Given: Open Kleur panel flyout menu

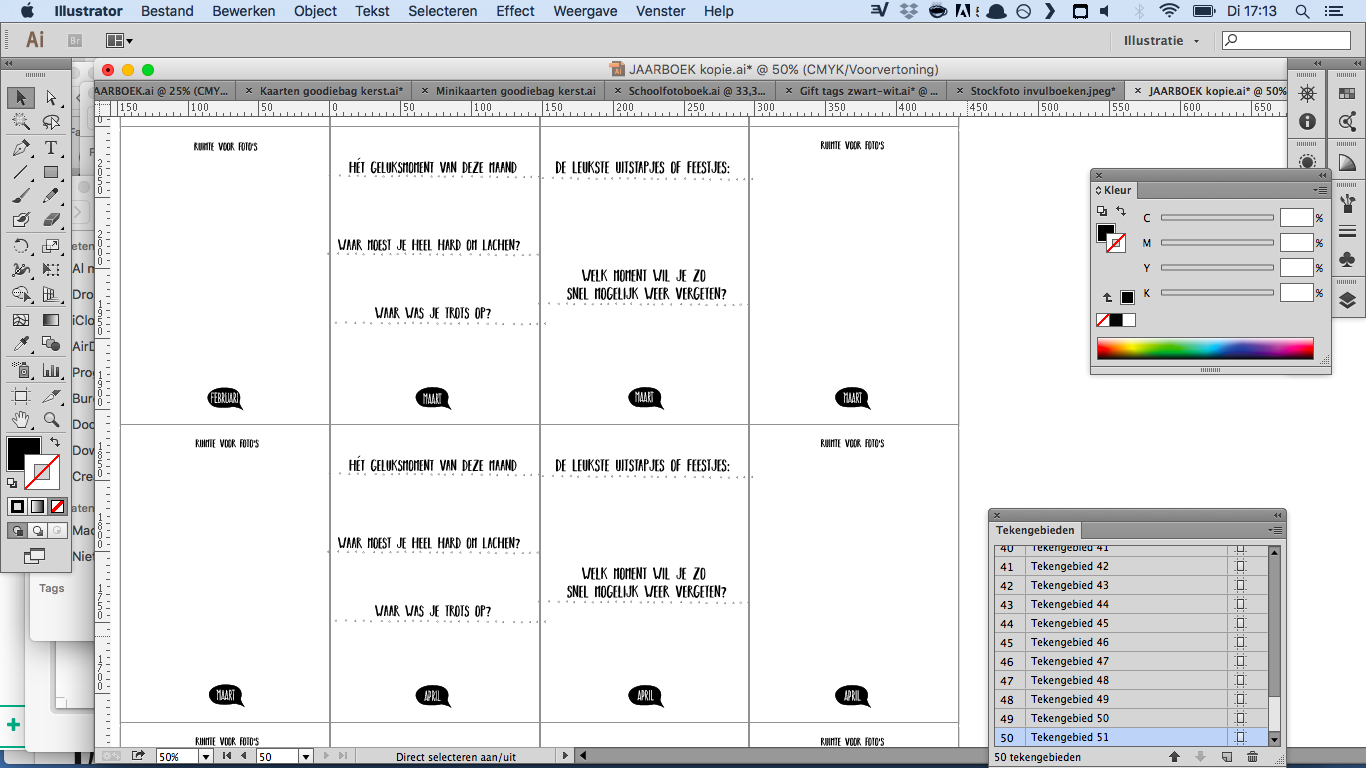Looking at the screenshot, I should [x=1321, y=190].
